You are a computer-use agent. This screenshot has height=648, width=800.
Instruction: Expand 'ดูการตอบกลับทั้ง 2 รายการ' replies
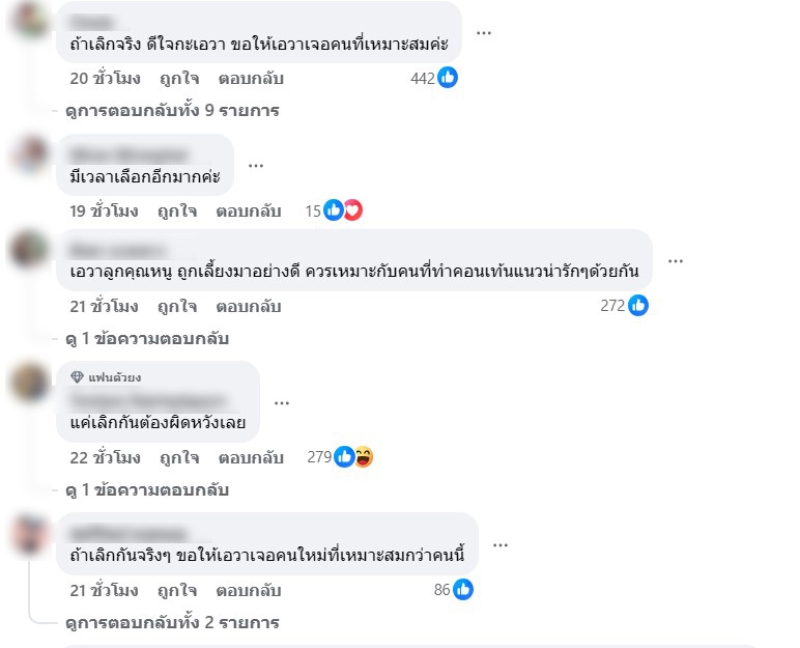tap(172, 622)
